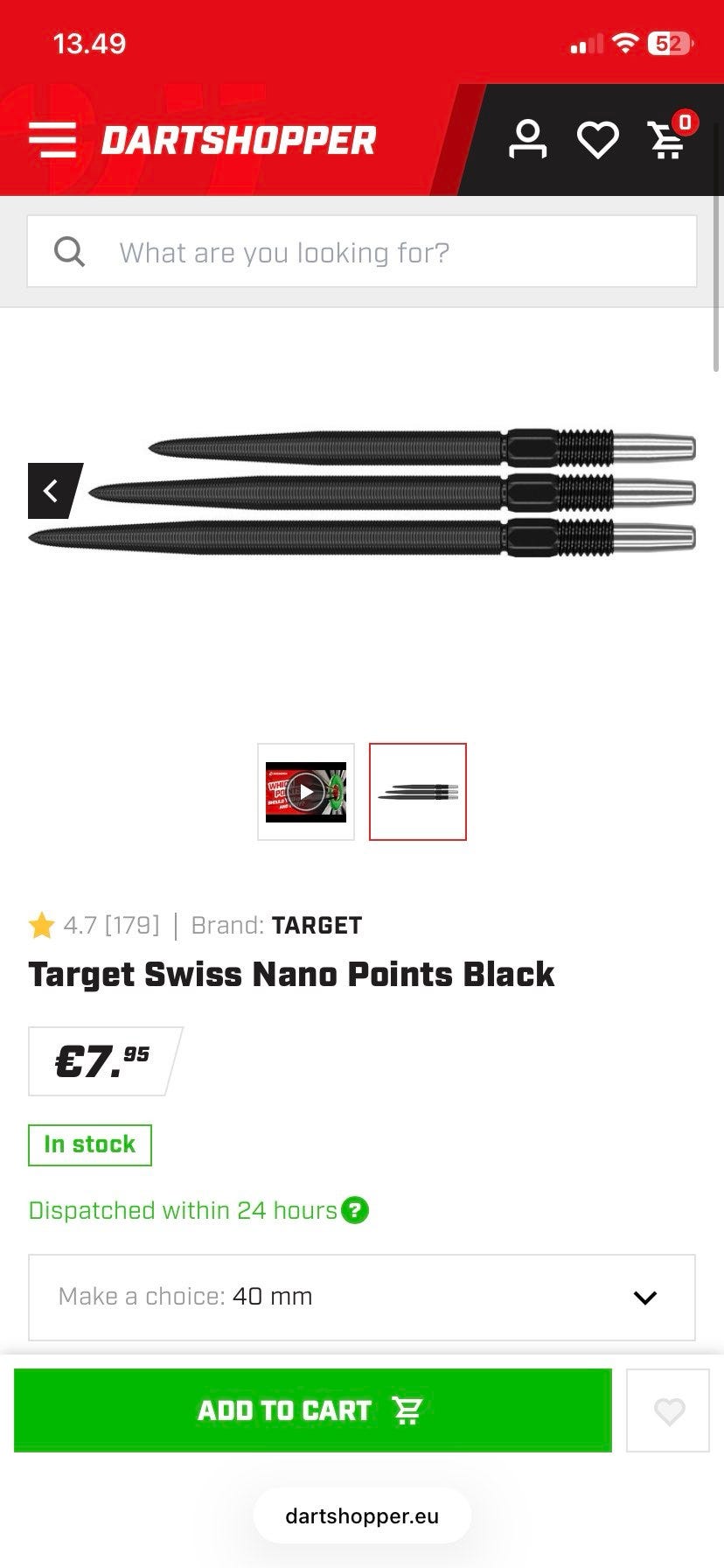This screenshot has width=724, height=1568.
Task: Click the Dartshopper logo
Action: 238,140
